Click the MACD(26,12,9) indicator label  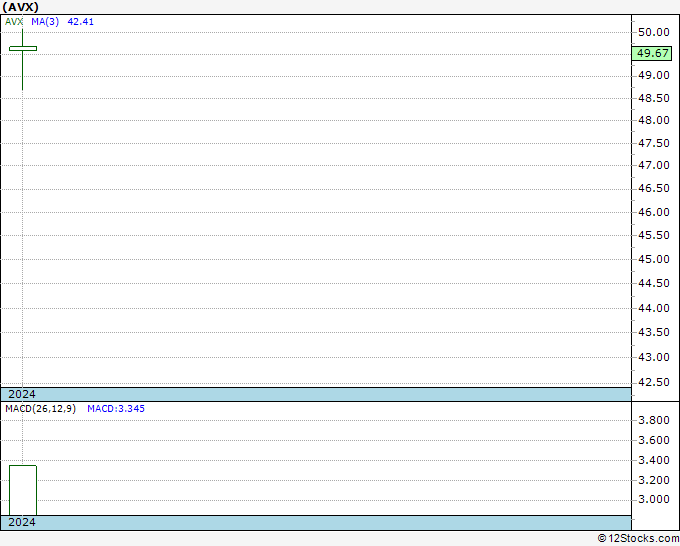[x=41, y=409]
